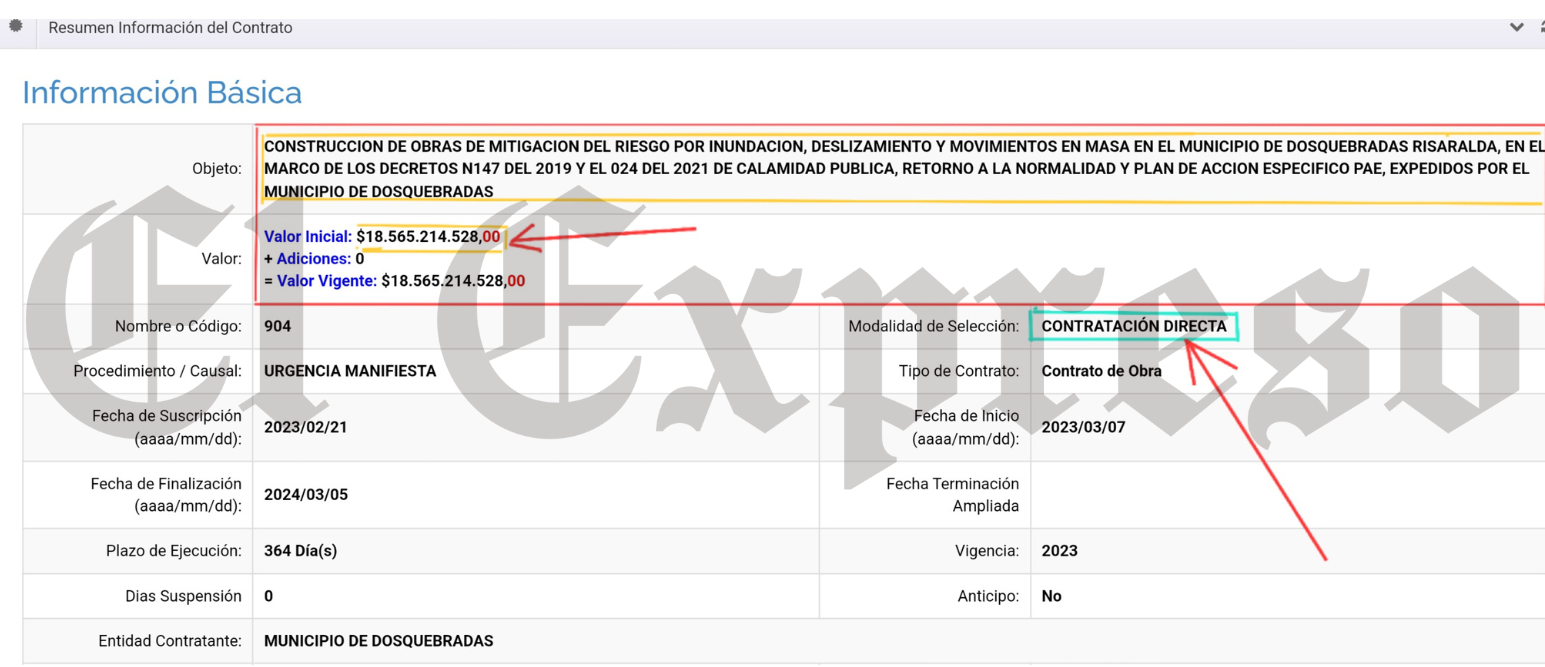Select the URGENCIA MANIFIESTA value
1545x667 pixels.
(350, 371)
